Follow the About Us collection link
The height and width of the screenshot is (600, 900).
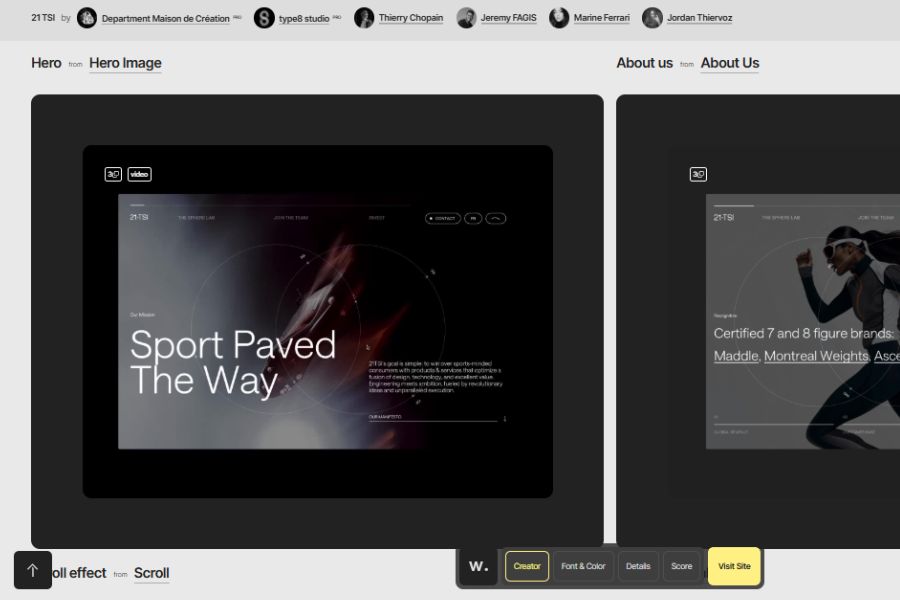[729, 63]
